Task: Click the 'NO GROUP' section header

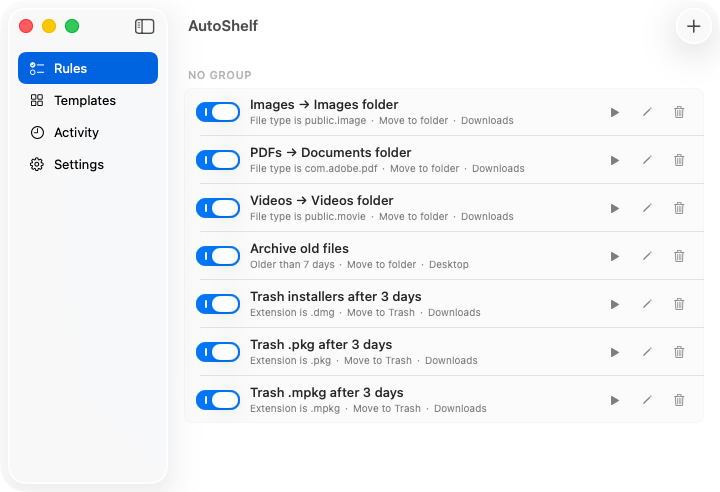Action: [x=220, y=75]
